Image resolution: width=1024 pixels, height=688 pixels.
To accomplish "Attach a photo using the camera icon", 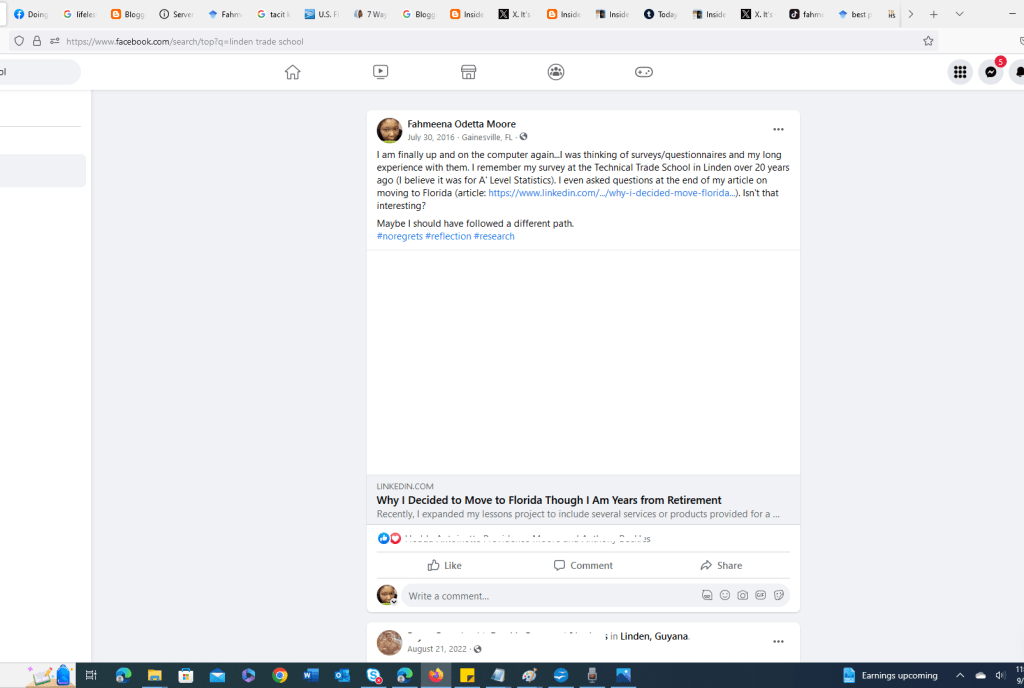I will (x=742, y=594).
